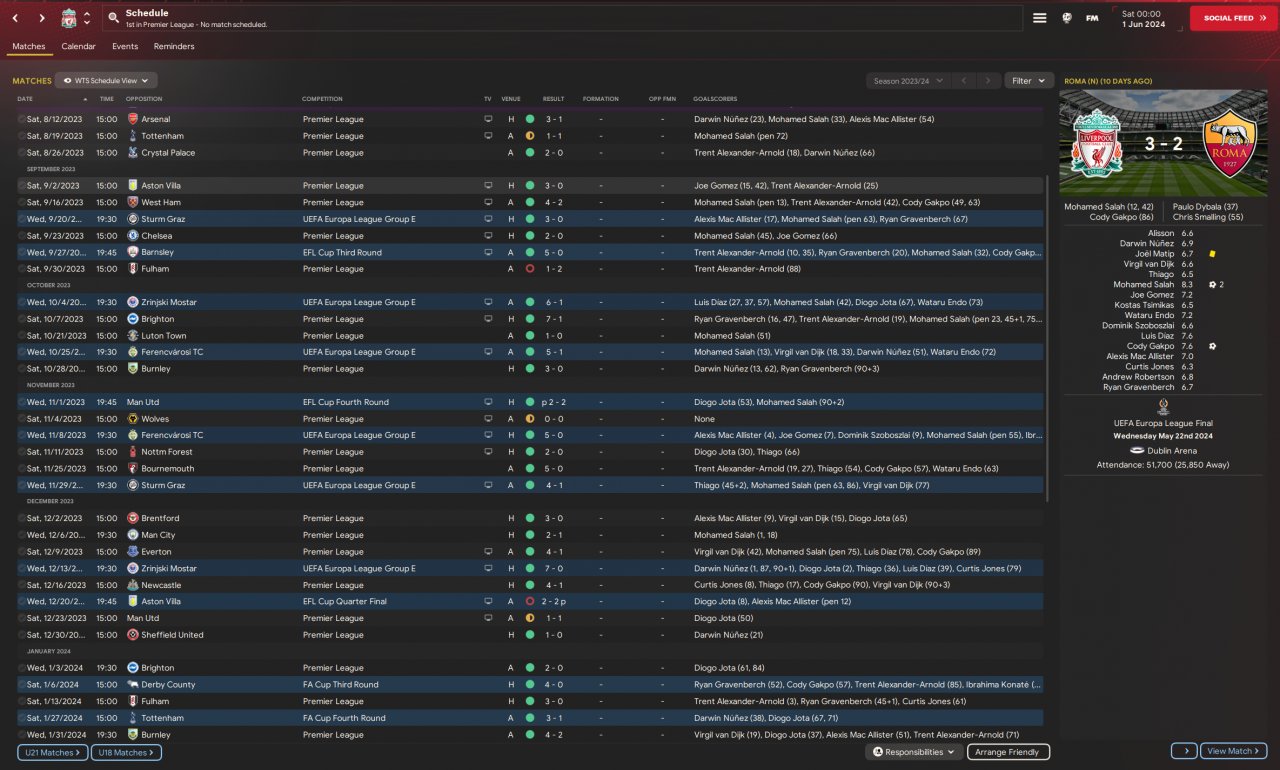Click the Opposition column header

[144, 99]
